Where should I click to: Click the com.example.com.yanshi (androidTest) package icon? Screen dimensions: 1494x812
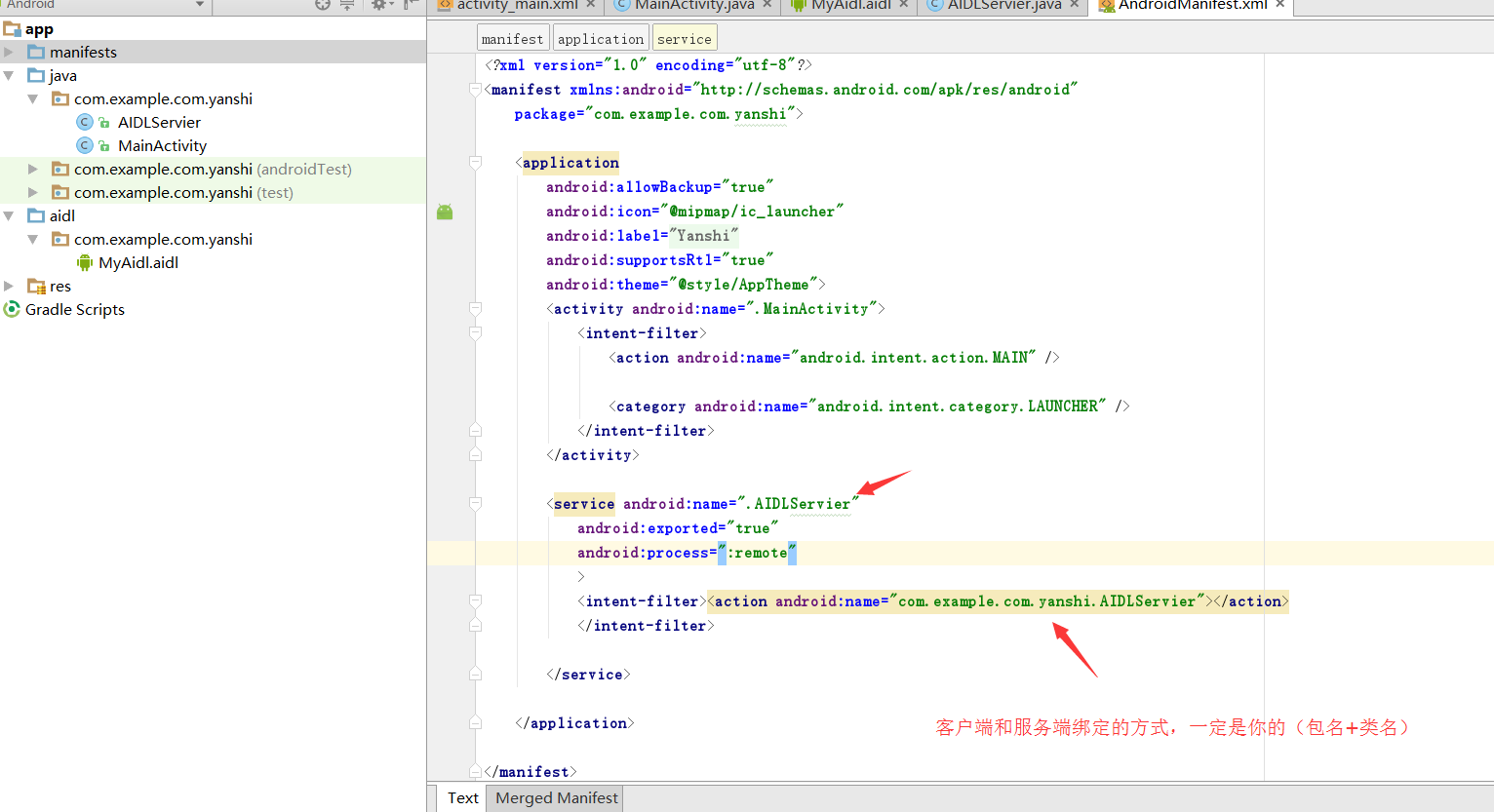[x=60, y=169]
